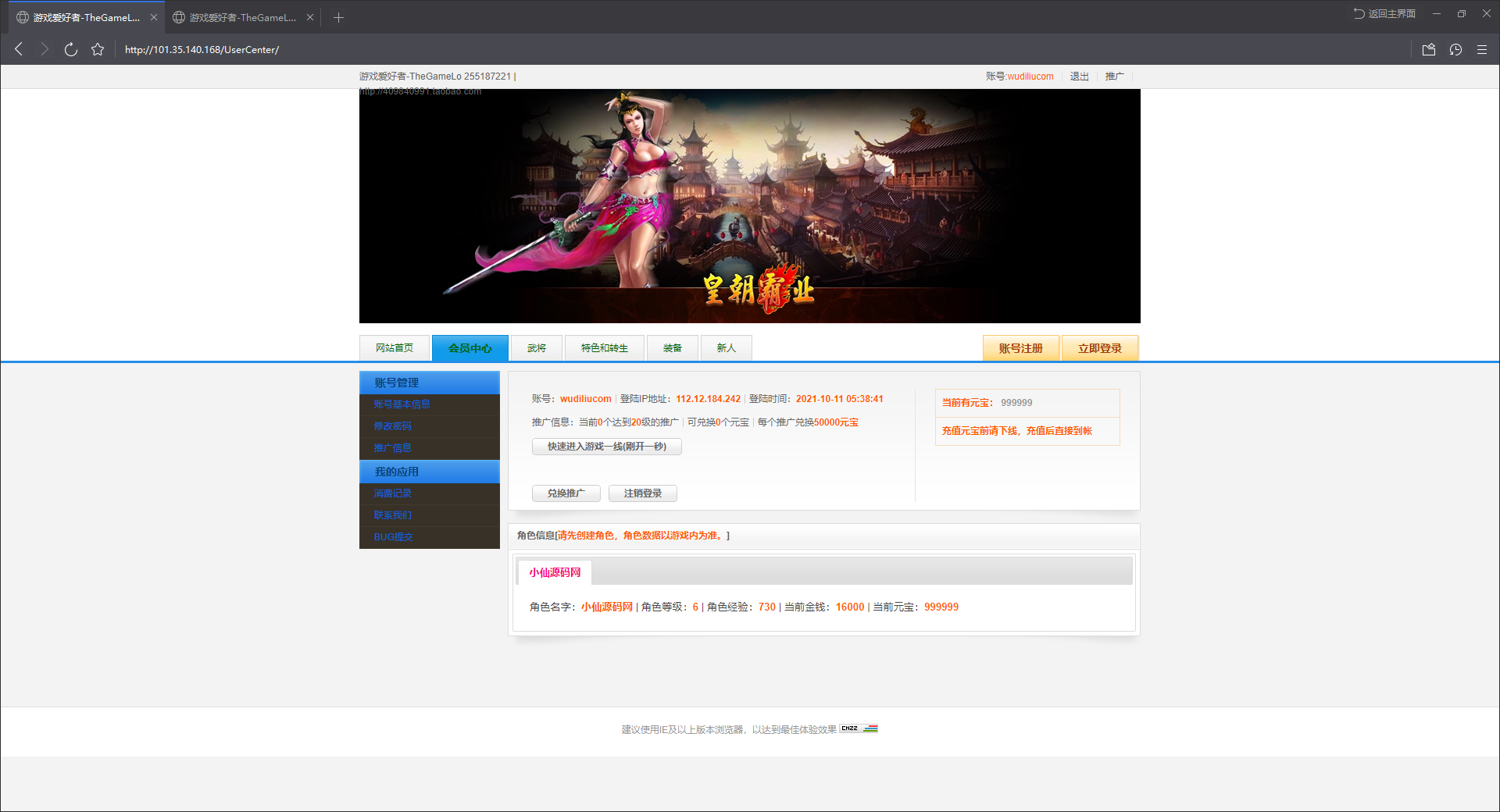Open the 装备 navigation tab
1500x812 pixels.
673,348
